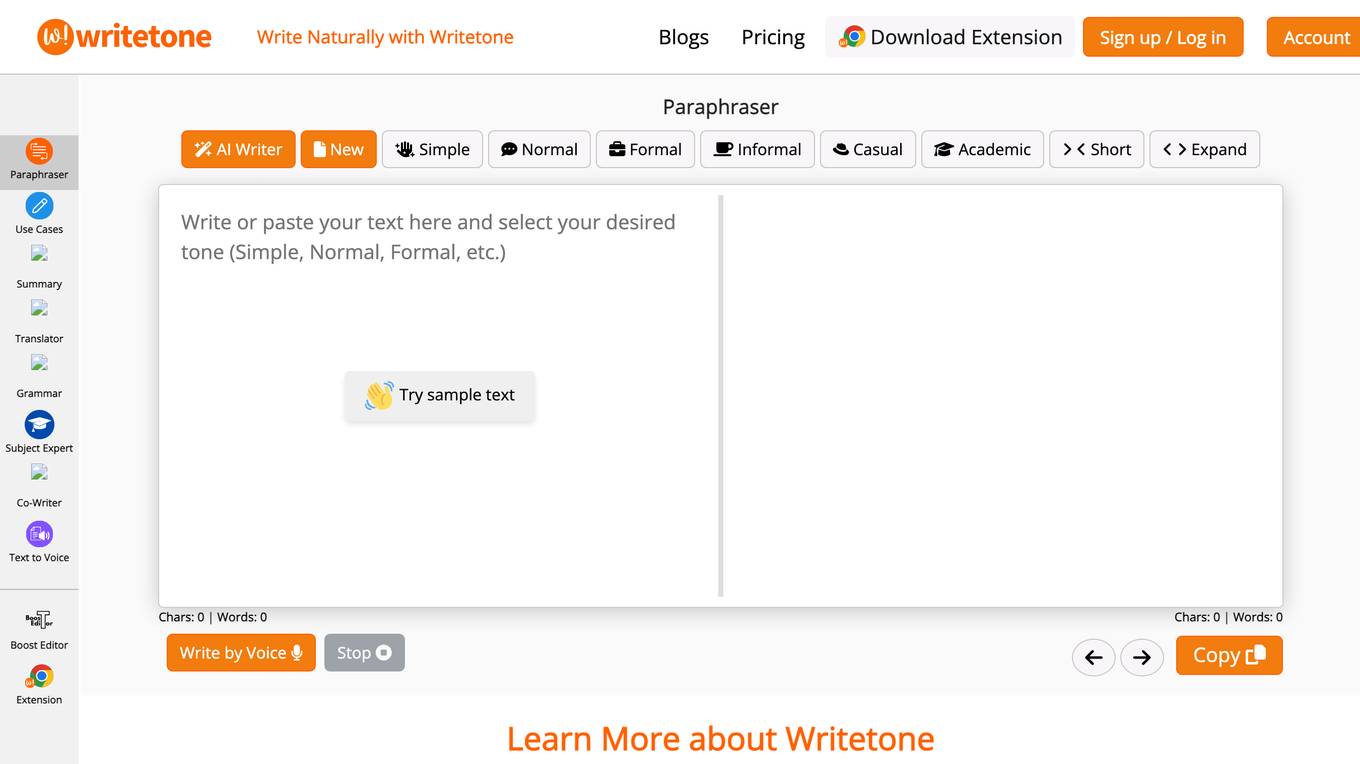Open the Paraphraser sidebar tool
Image resolution: width=1360 pixels, height=764 pixels.
[x=39, y=161]
